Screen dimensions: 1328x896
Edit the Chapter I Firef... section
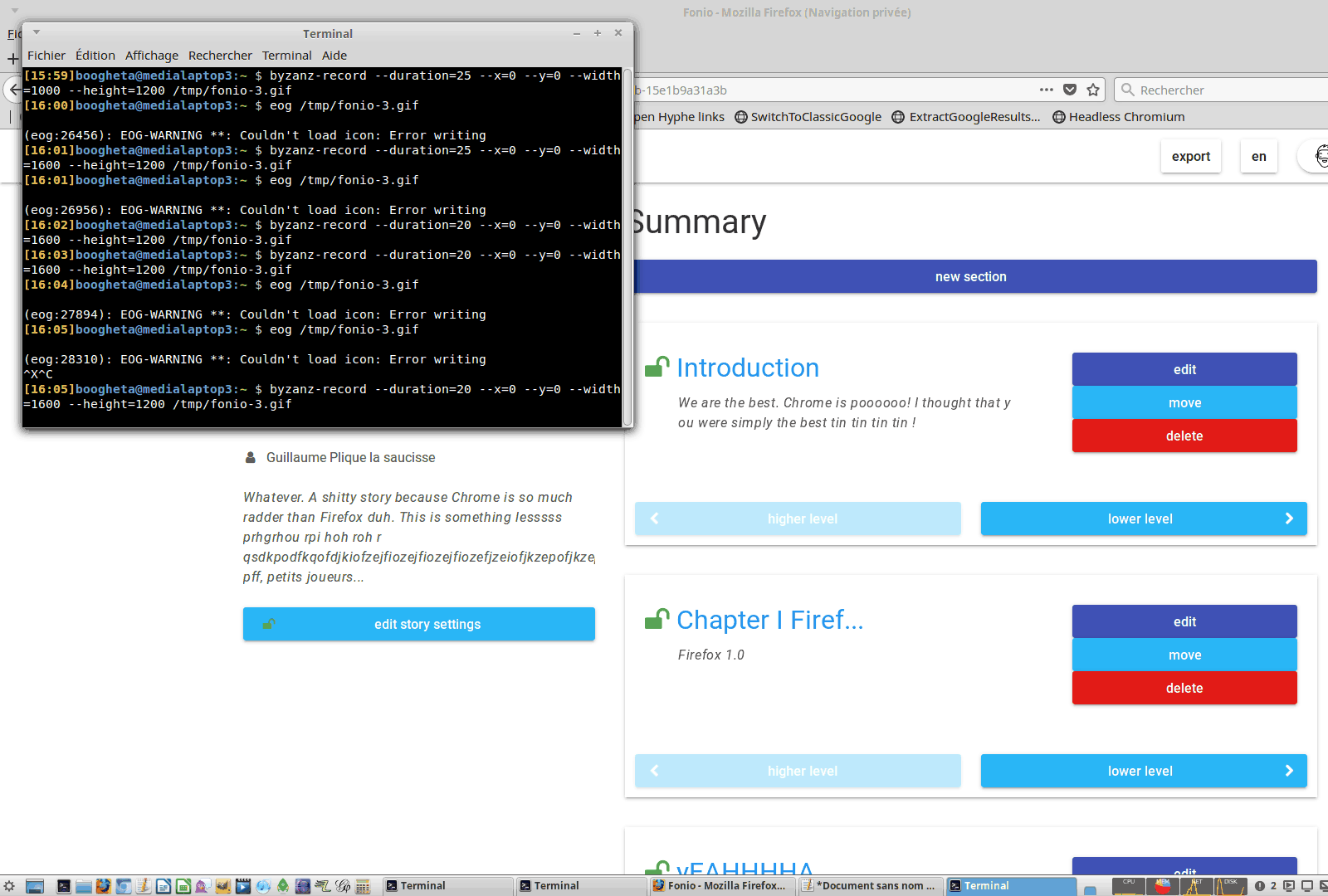tap(1184, 621)
